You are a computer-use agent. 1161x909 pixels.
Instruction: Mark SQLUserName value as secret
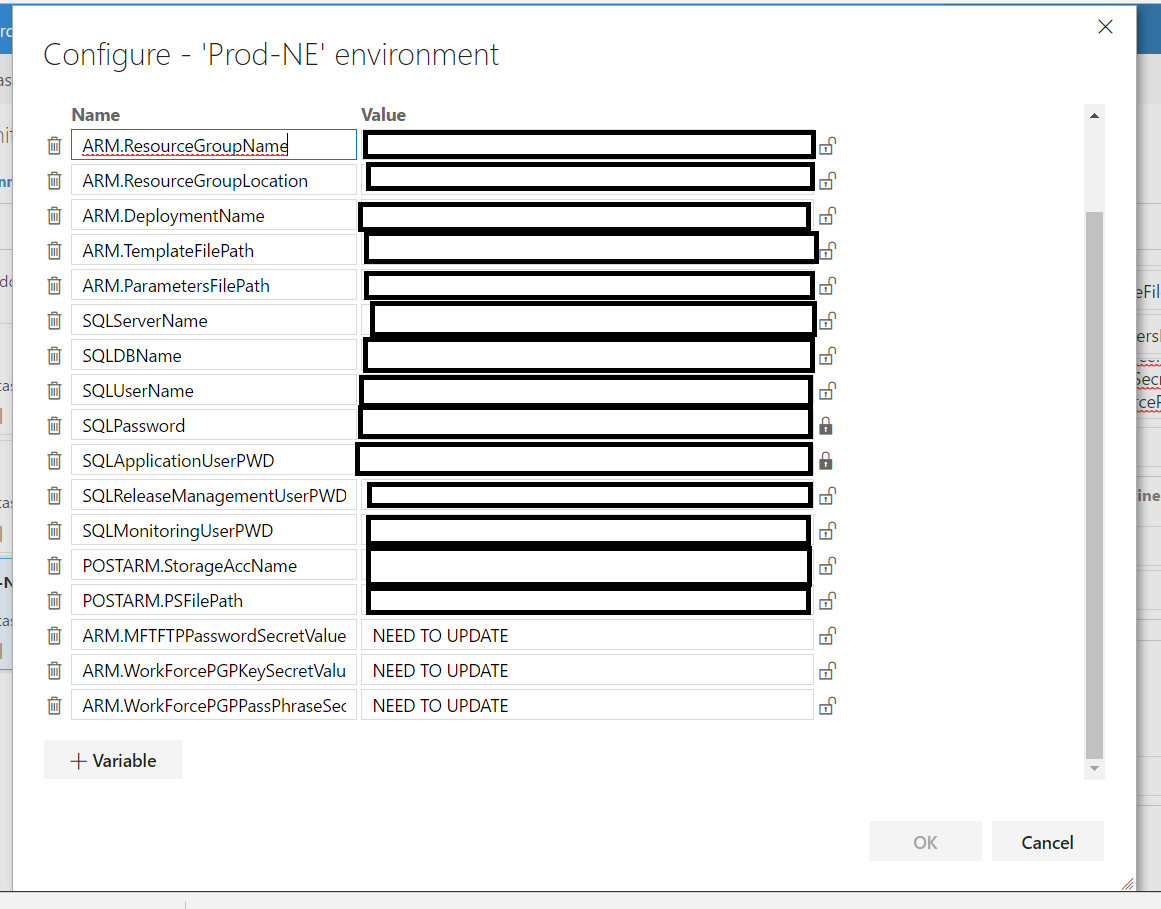click(x=826, y=391)
